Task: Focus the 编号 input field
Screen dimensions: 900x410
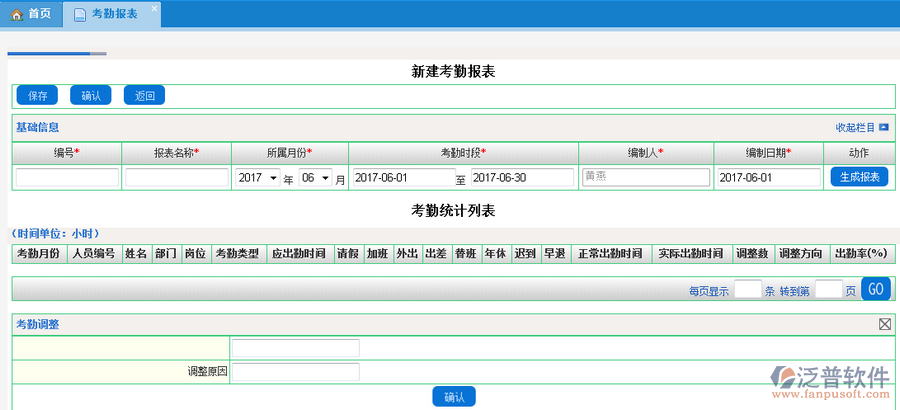Action: click(x=67, y=177)
